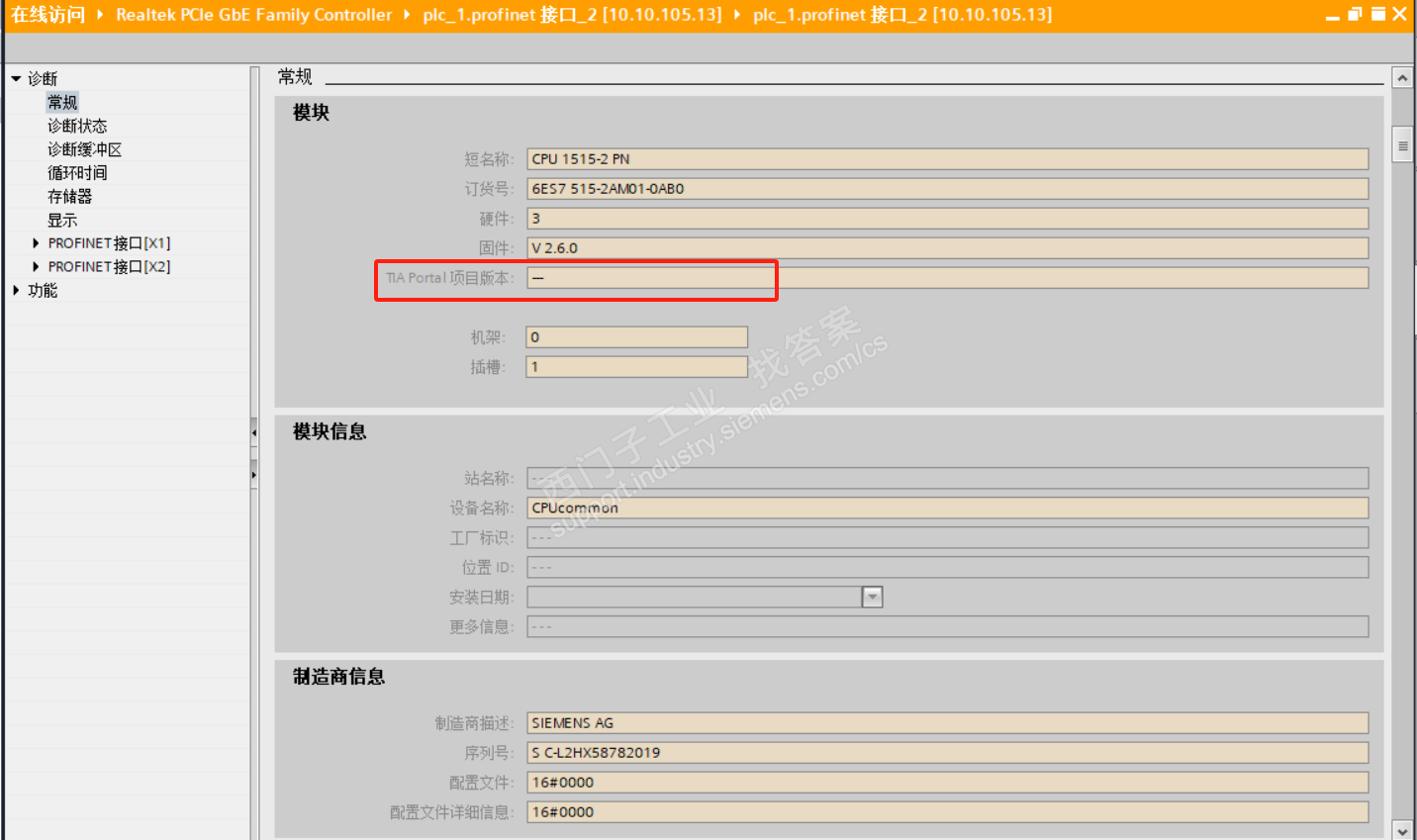Show the 循环时间 page
The height and width of the screenshot is (840, 1417).
pyautogui.click(x=77, y=173)
